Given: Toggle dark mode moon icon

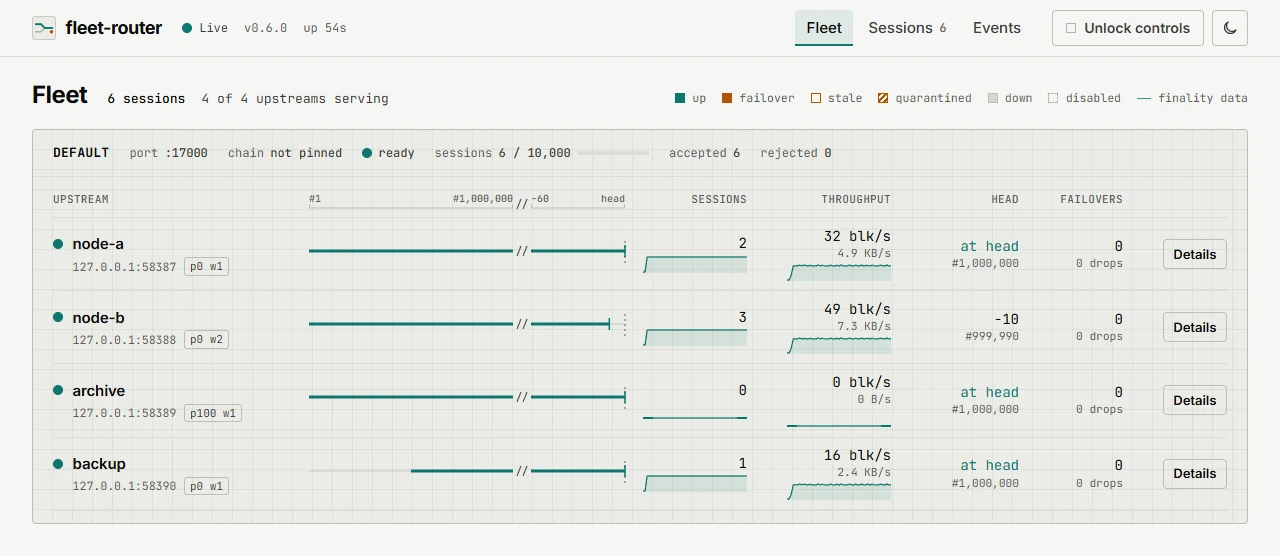Looking at the screenshot, I should 1230,28.
